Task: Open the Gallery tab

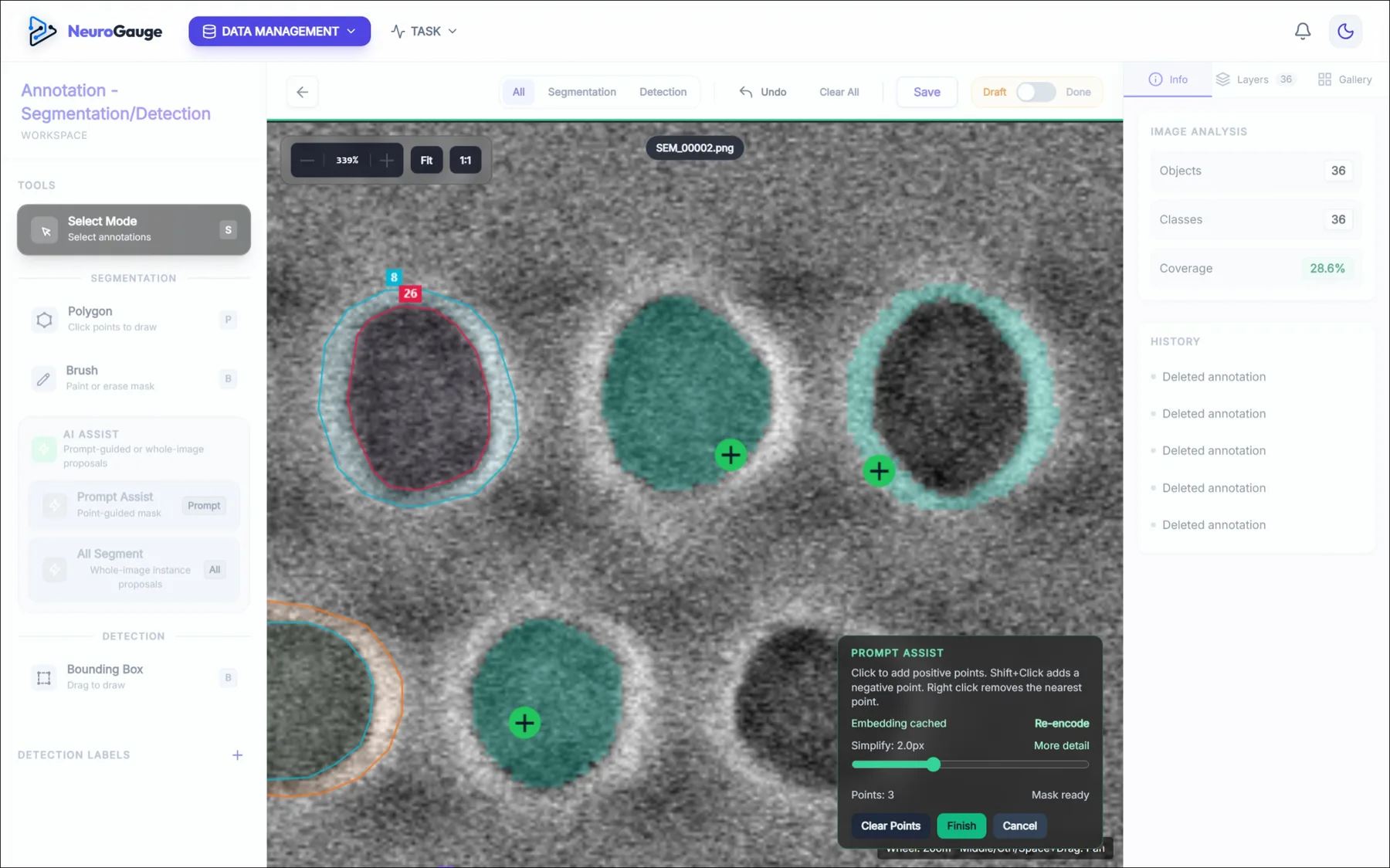Action: click(1345, 80)
